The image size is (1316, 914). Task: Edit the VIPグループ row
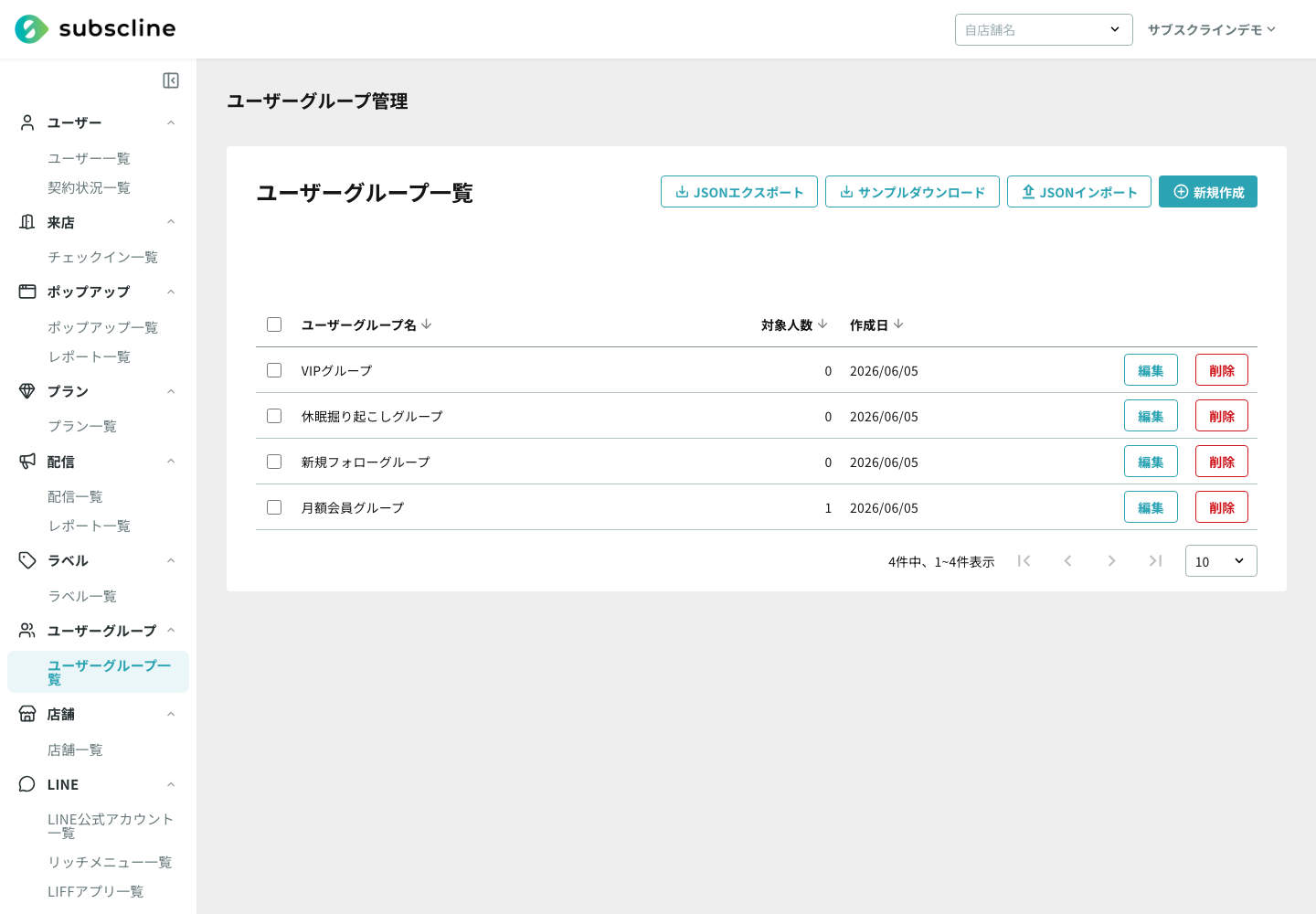pos(1151,370)
